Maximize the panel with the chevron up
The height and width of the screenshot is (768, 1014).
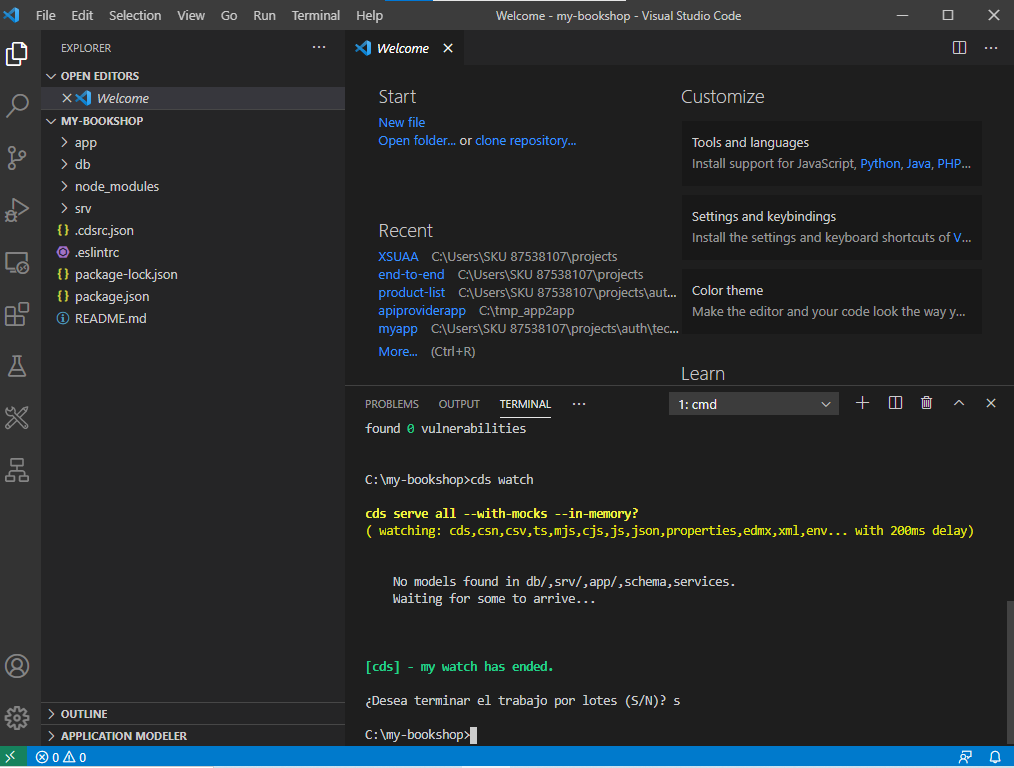[x=958, y=403]
